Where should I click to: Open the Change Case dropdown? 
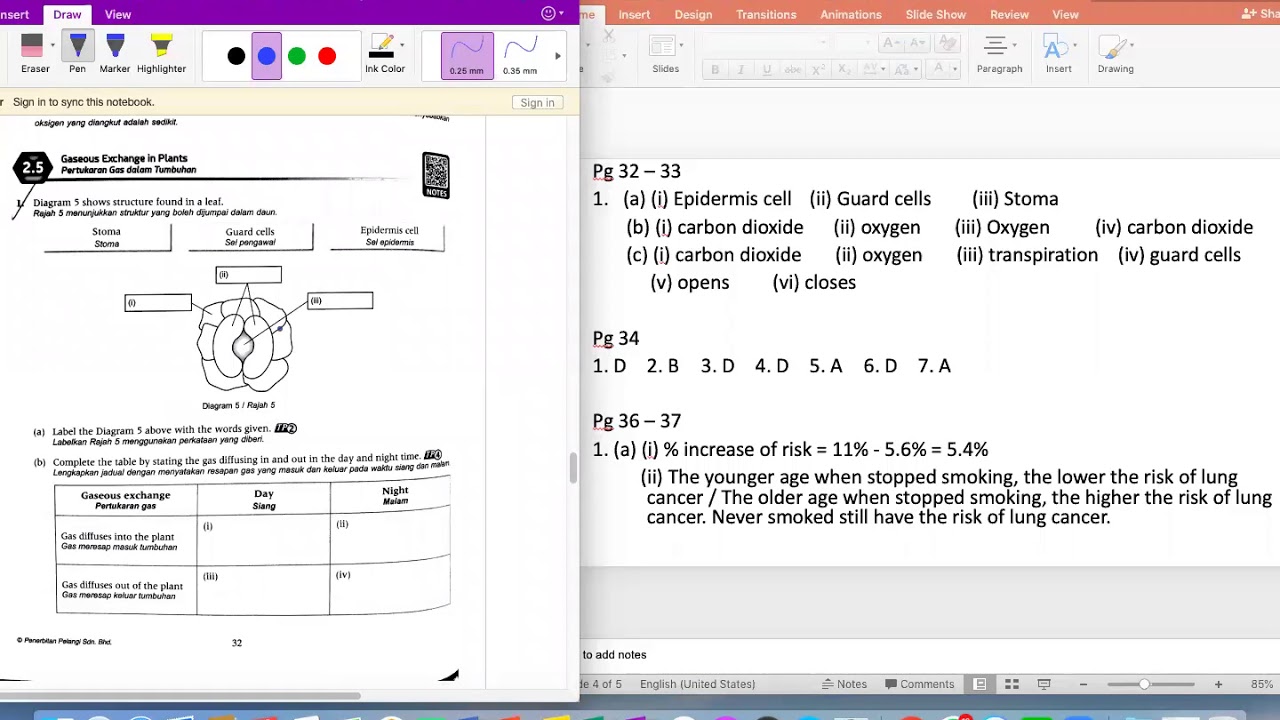903,69
